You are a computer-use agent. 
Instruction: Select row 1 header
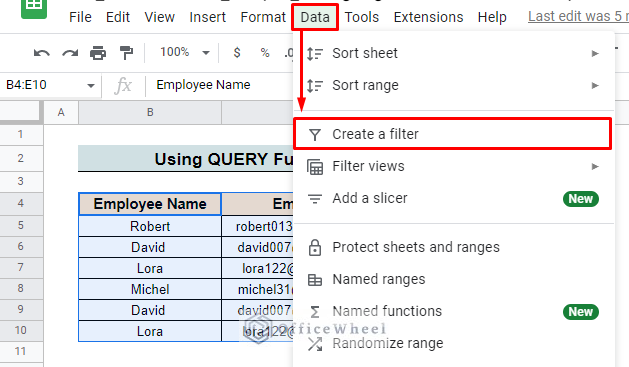tap(21, 135)
